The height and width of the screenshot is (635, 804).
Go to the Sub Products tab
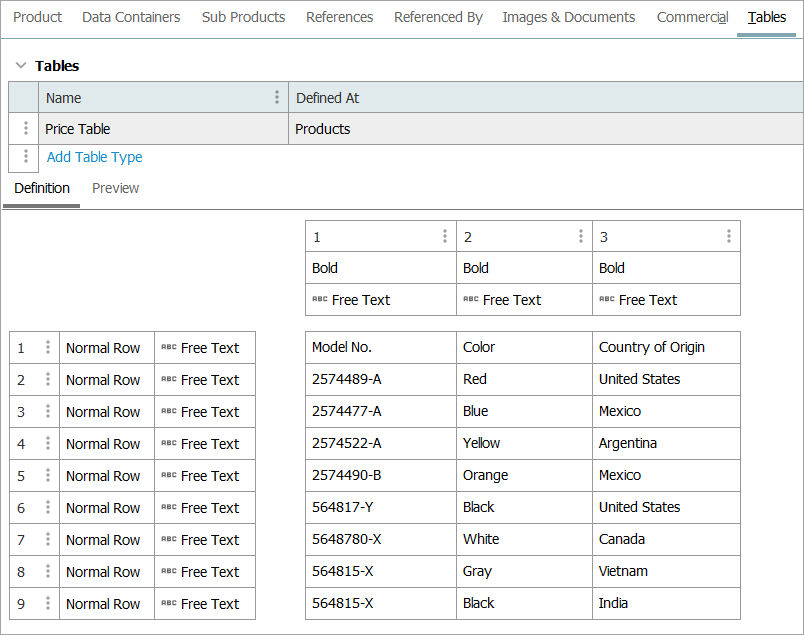[x=243, y=17]
